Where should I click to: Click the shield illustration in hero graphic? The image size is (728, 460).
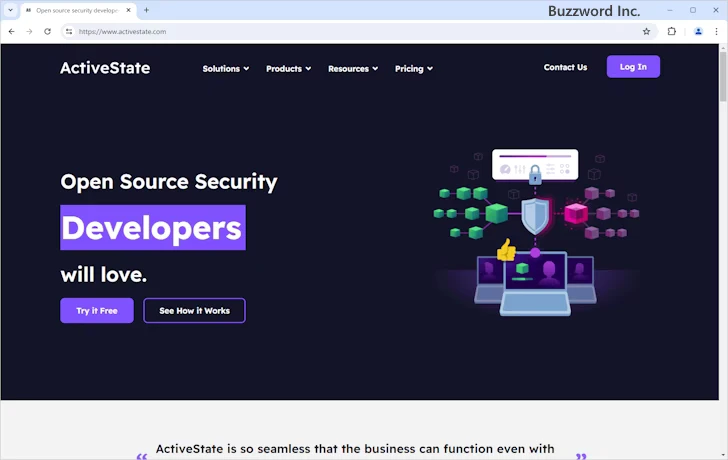coord(535,216)
